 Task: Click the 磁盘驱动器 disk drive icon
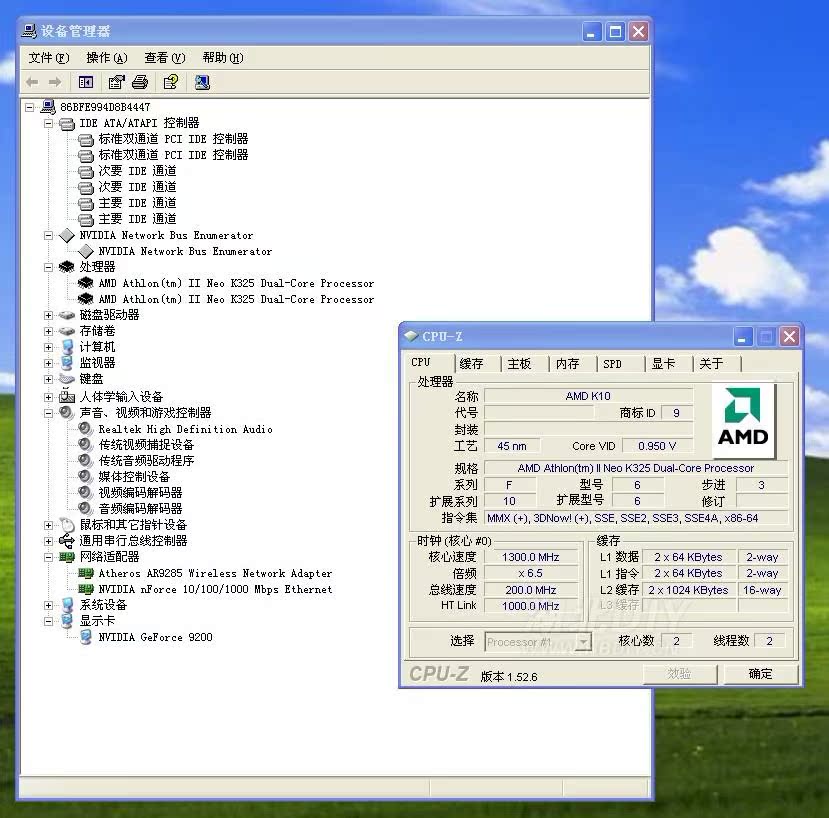tap(67, 315)
